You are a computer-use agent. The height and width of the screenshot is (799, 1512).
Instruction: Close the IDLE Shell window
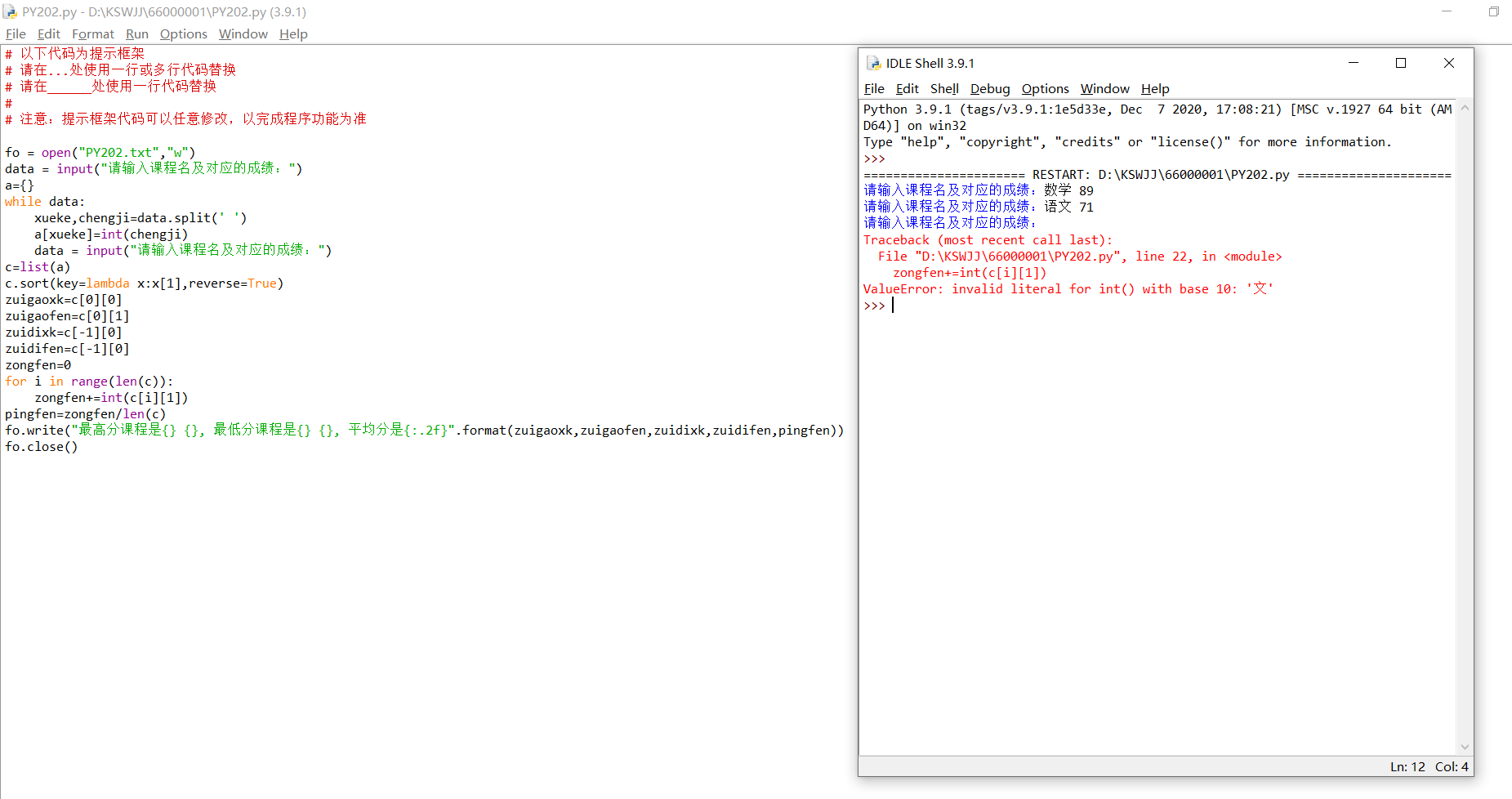[x=1449, y=63]
